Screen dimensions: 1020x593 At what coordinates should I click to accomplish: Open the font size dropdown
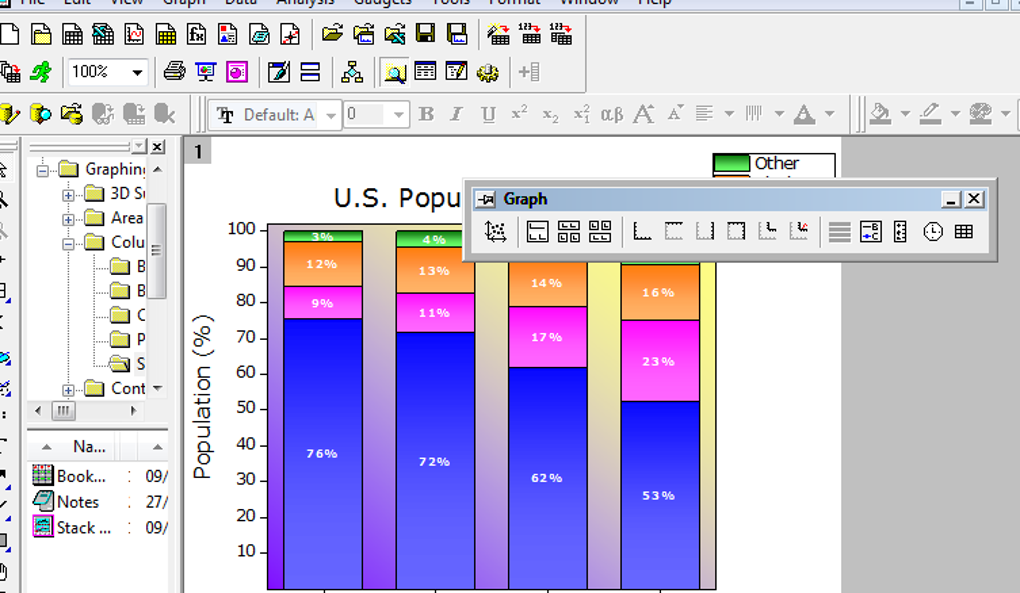pos(398,115)
